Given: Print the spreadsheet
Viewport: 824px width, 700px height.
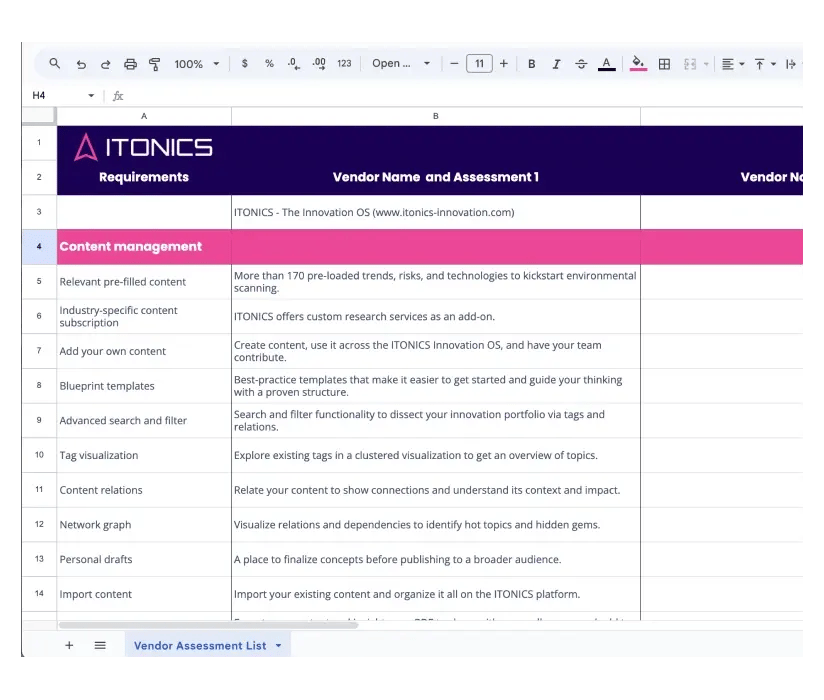Looking at the screenshot, I should (x=130, y=64).
